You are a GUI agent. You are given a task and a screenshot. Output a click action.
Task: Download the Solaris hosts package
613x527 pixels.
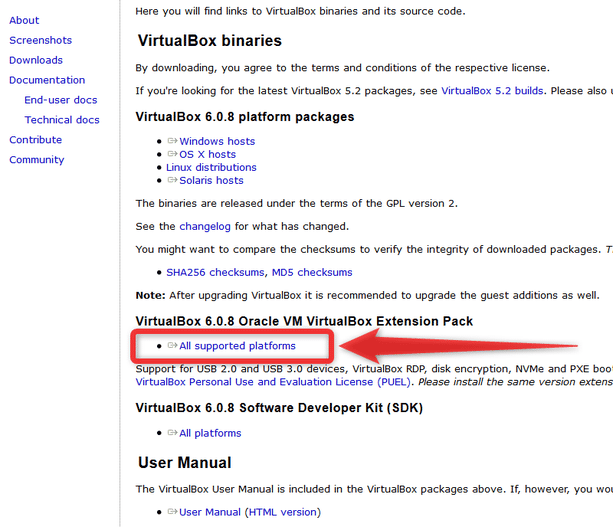(211, 180)
